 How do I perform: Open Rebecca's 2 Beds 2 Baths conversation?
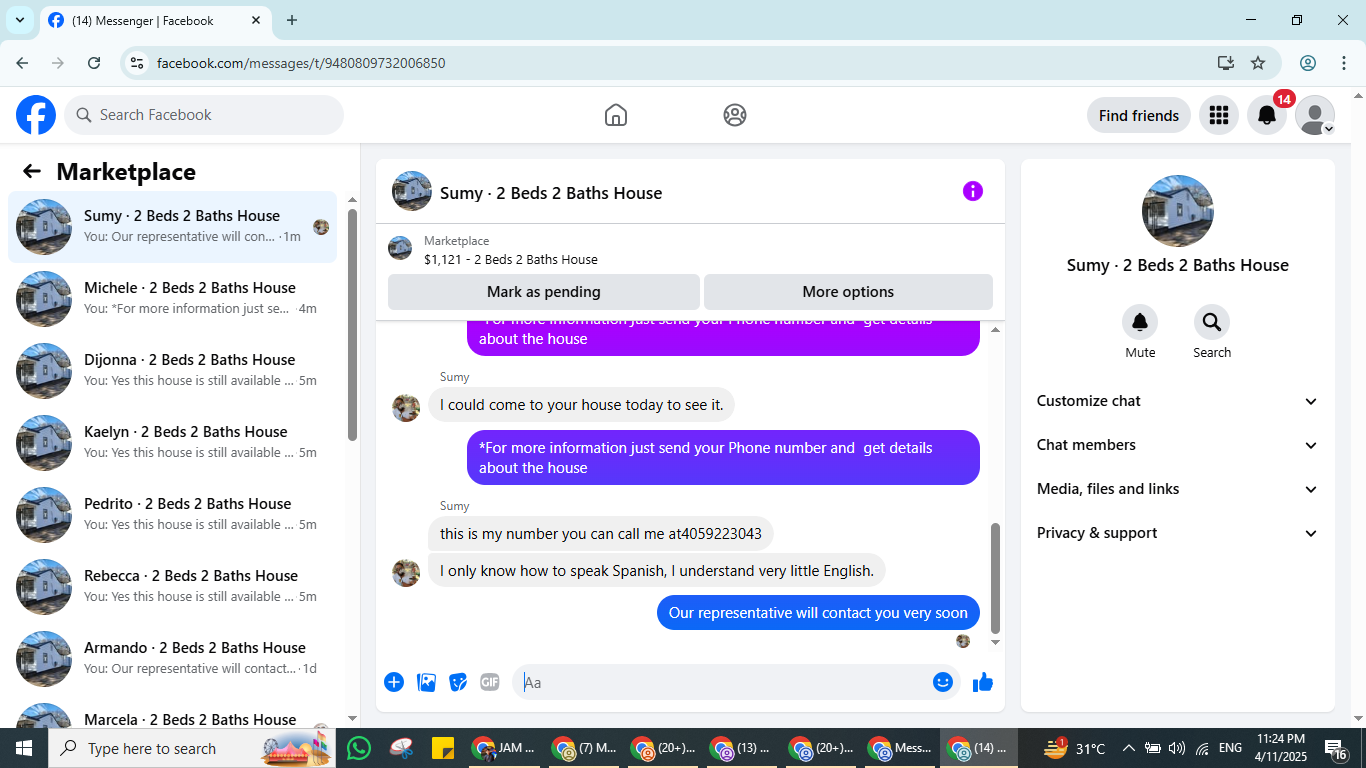[173, 587]
